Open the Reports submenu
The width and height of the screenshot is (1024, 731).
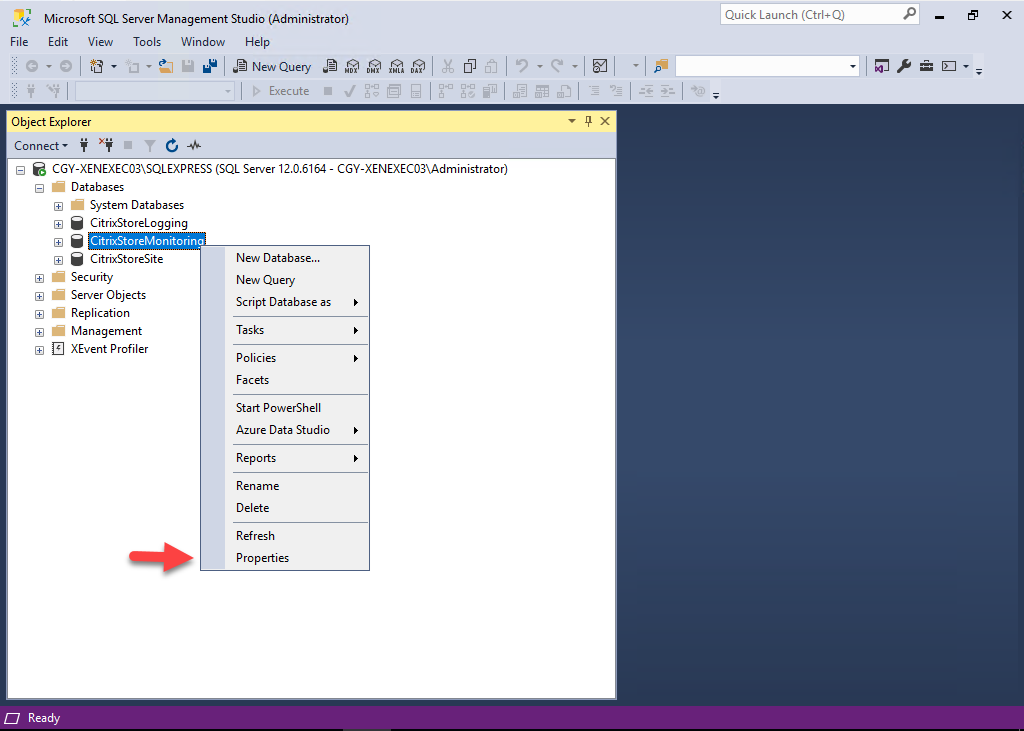click(285, 458)
